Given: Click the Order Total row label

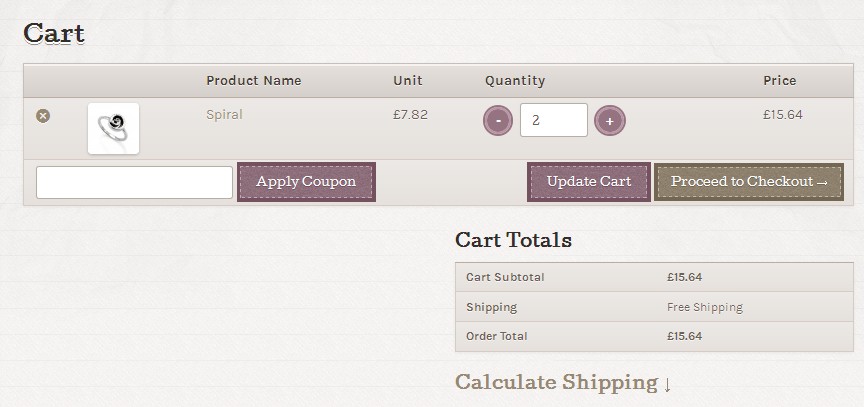Looking at the screenshot, I should (496, 336).
